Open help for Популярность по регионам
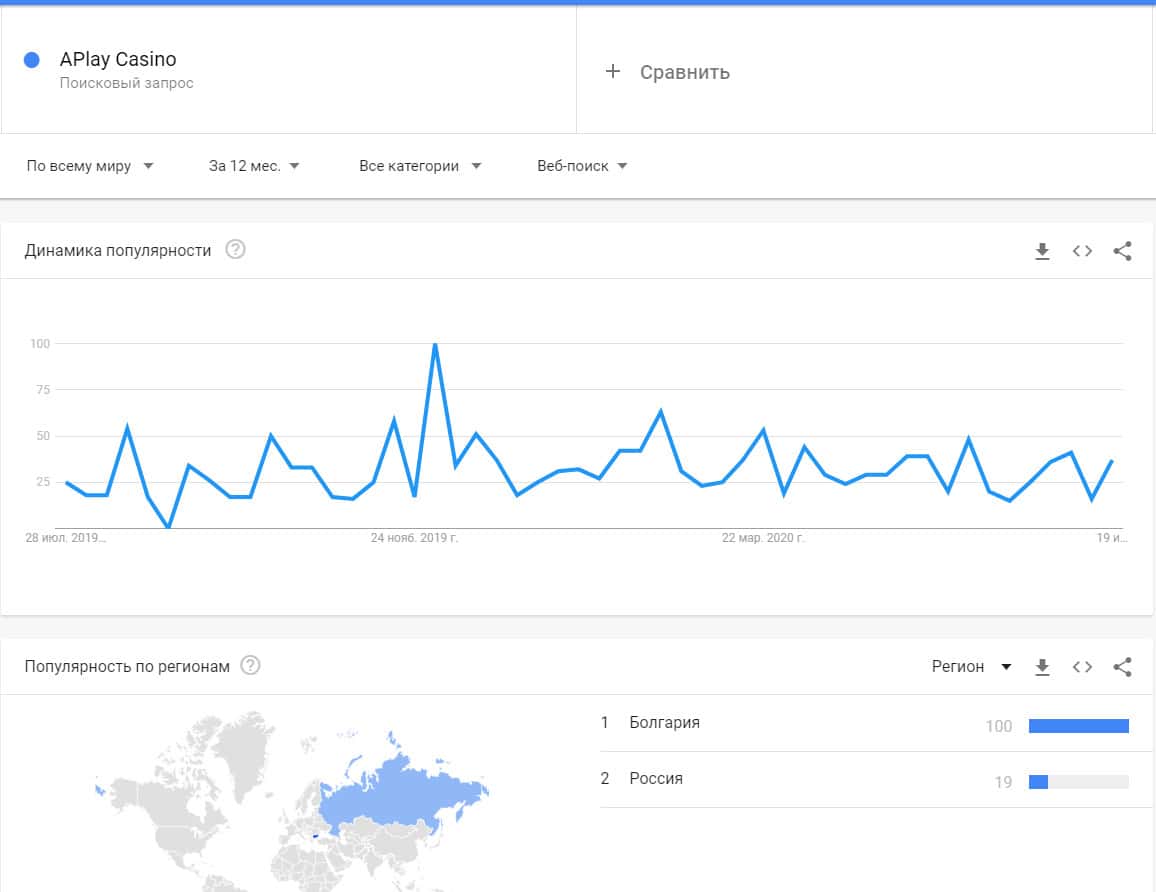The image size is (1156, 892). [x=250, y=666]
